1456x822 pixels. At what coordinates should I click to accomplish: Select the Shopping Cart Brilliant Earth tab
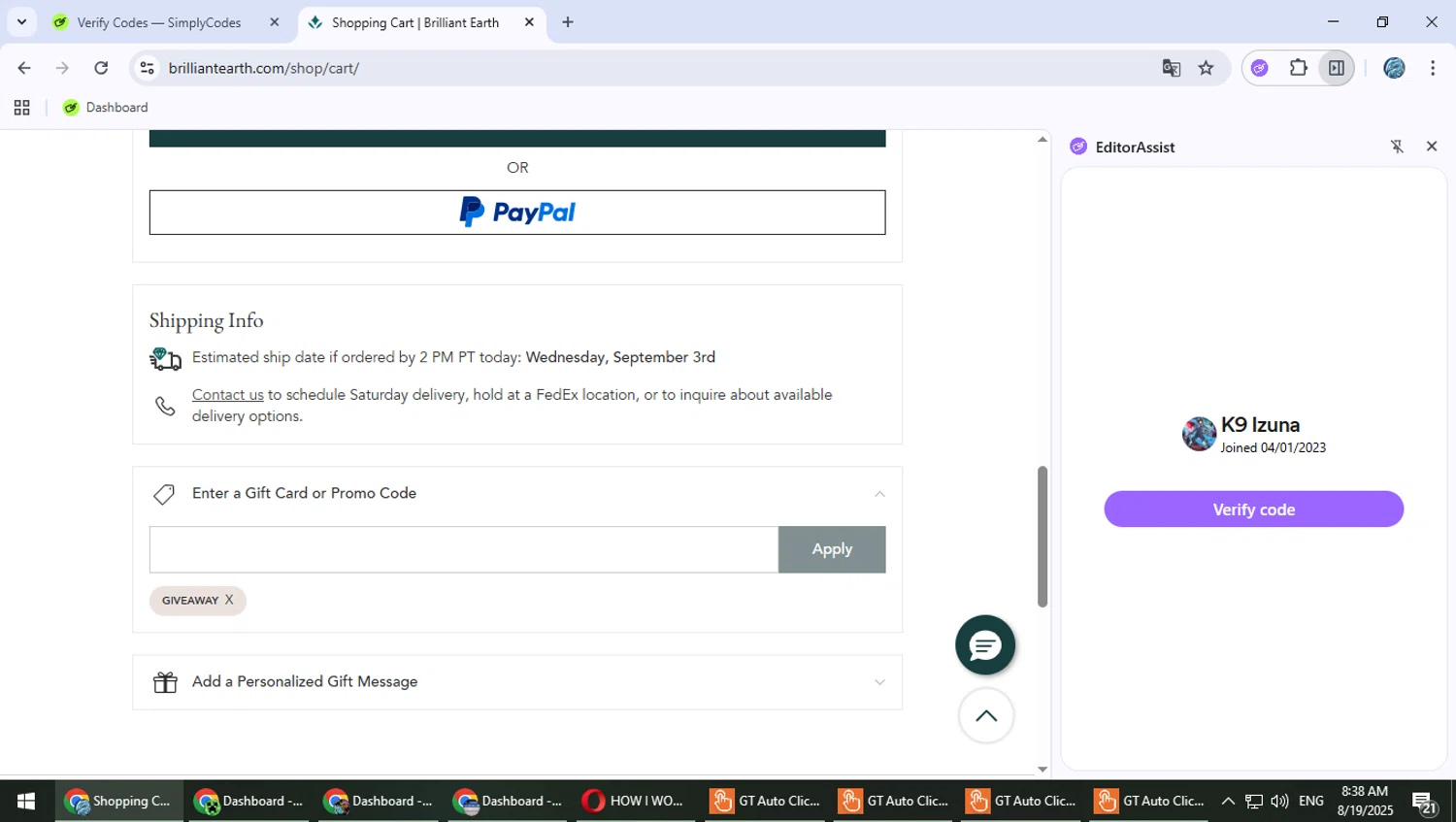[415, 22]
